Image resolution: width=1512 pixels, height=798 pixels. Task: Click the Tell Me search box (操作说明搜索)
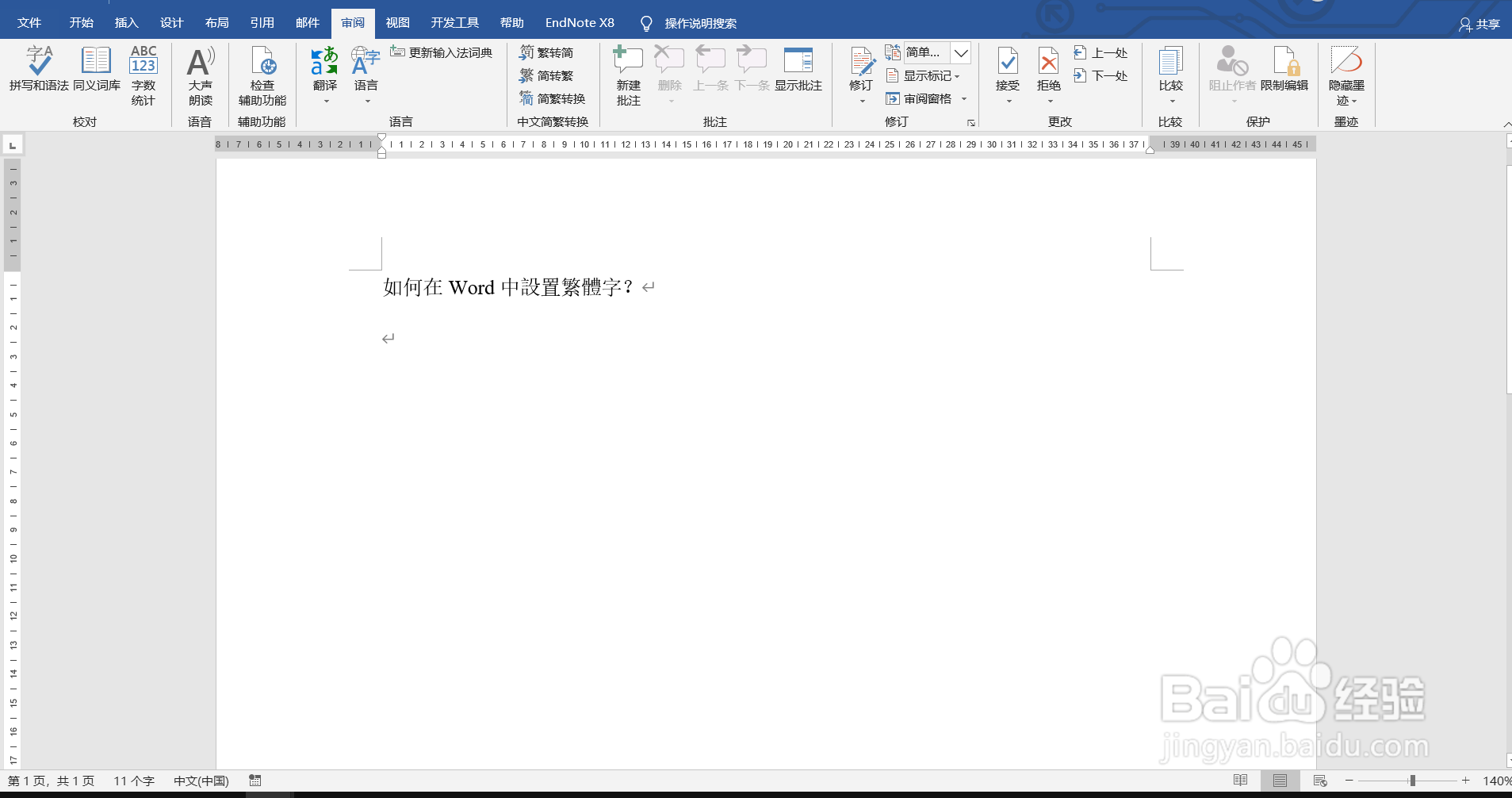point(689,24)
